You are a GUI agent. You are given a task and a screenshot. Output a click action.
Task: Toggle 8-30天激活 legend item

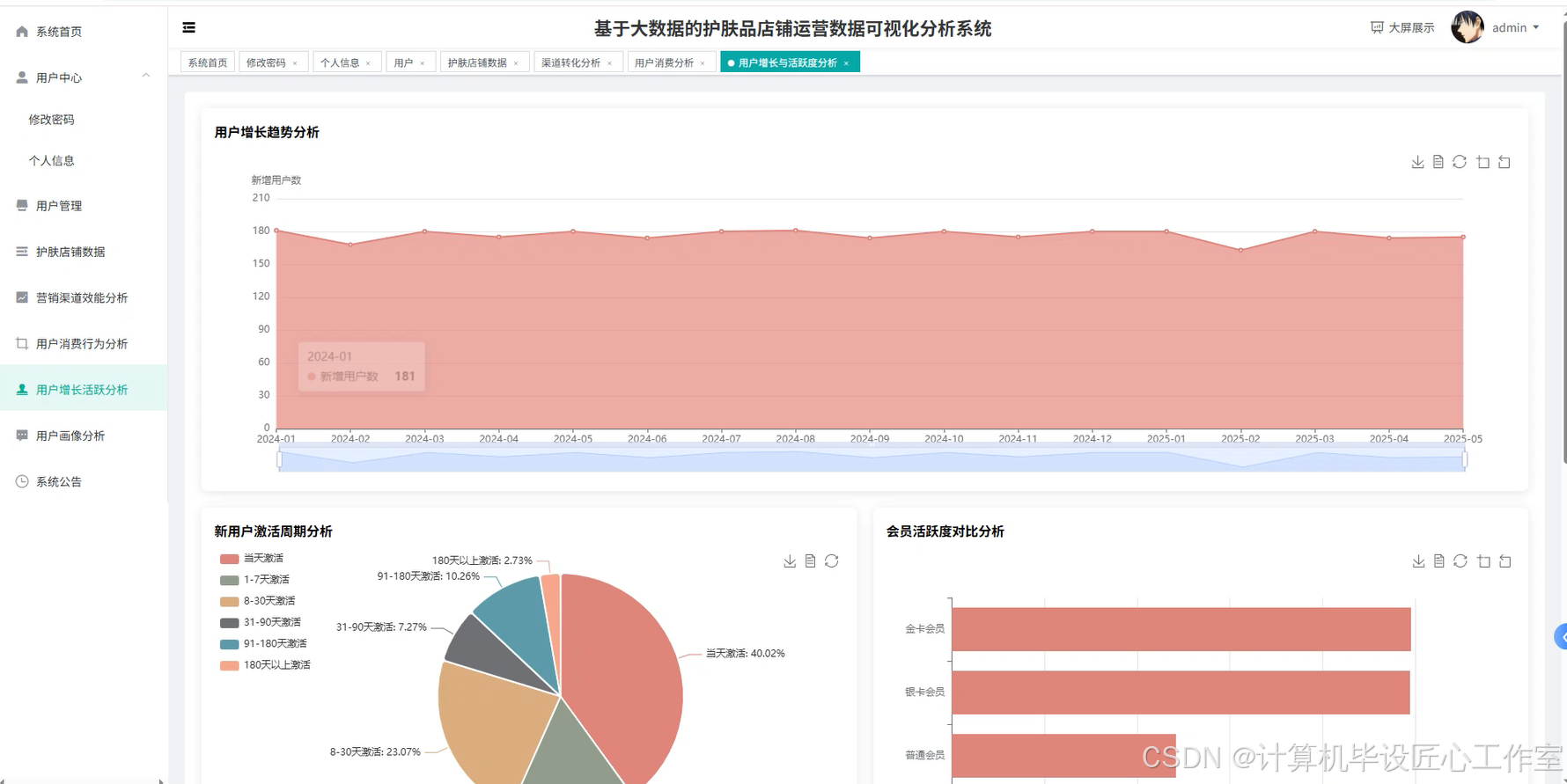pos(257,601)
